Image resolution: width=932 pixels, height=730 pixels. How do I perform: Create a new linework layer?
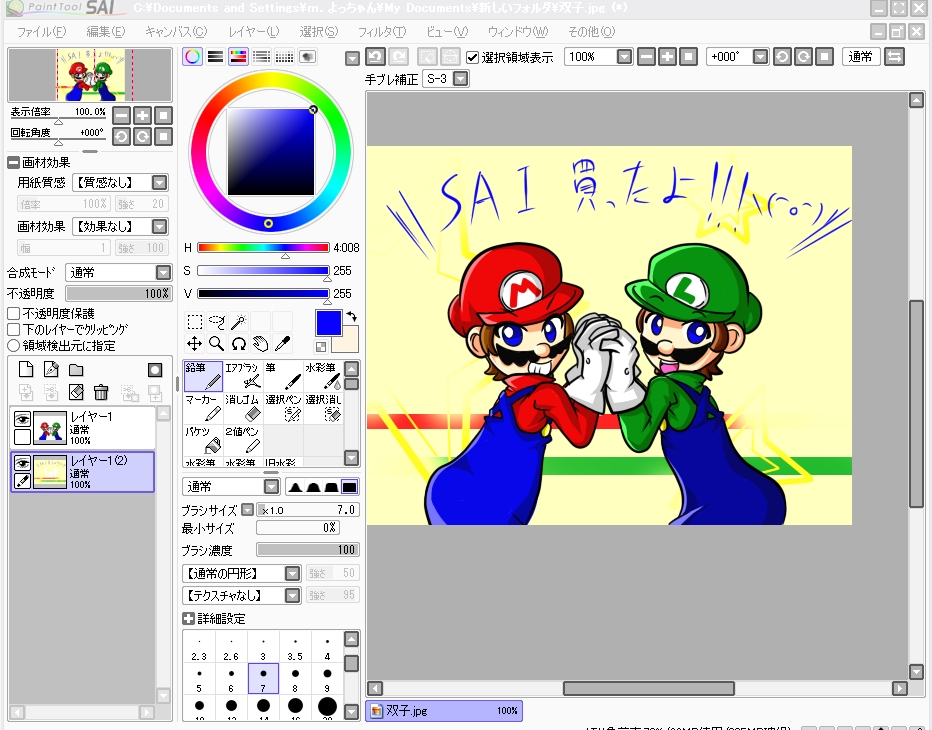pyautogui.click(x=51, y=370)
